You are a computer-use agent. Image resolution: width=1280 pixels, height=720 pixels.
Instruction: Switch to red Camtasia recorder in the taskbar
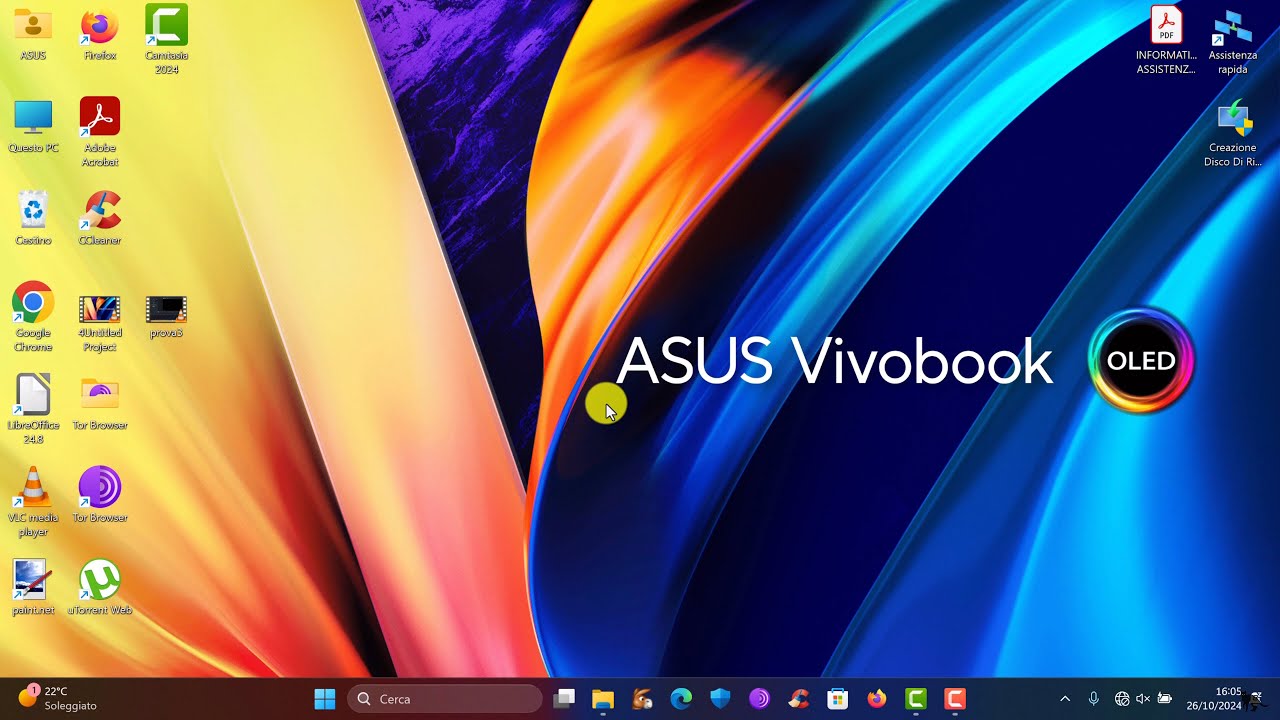[x=955, y=699]
